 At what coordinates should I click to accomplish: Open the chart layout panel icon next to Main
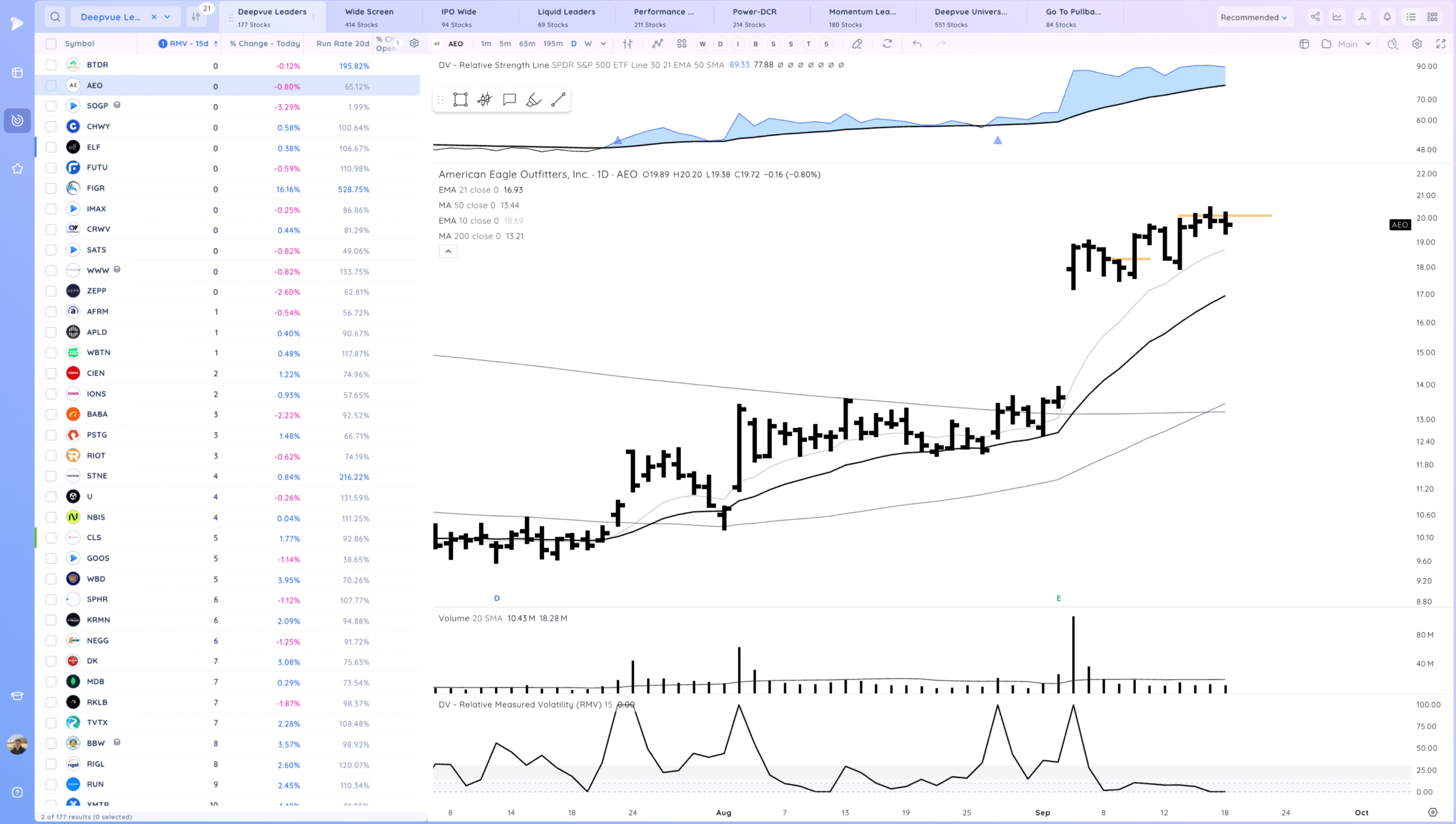[1304, 44]
